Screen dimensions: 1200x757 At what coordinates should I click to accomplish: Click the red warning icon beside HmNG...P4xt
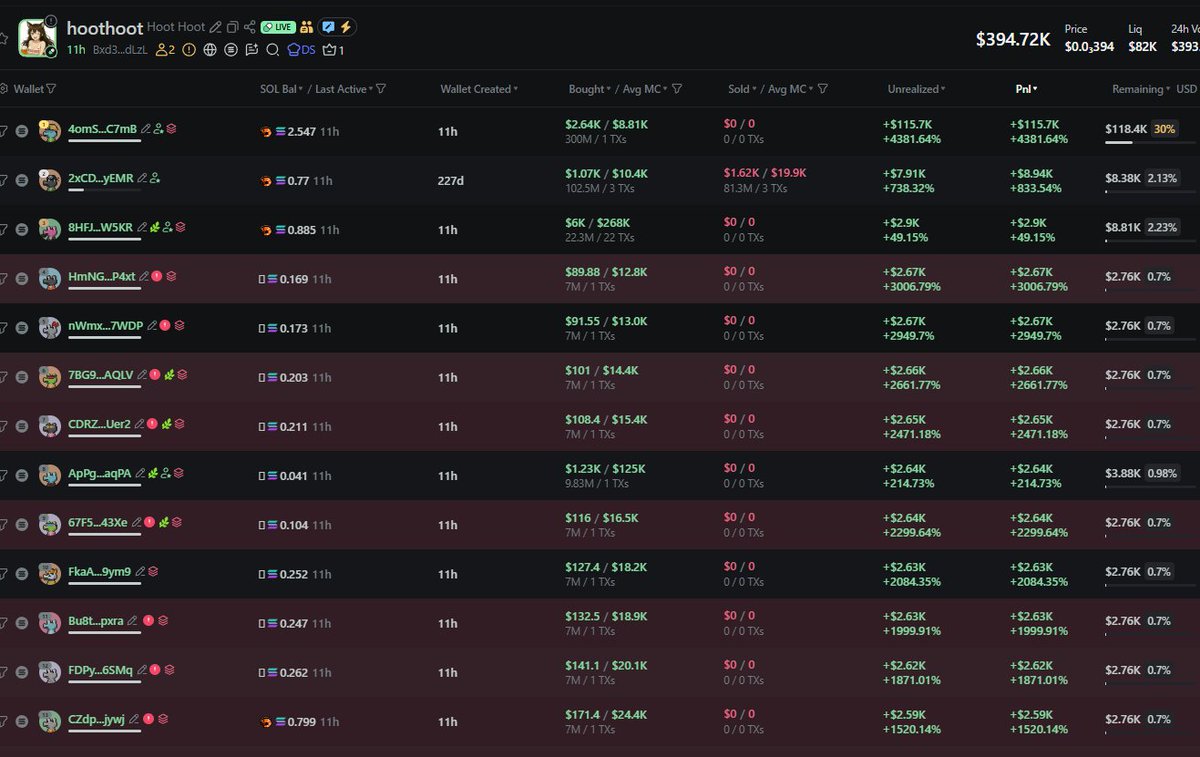pyautogui.click(x=157, y=276)
